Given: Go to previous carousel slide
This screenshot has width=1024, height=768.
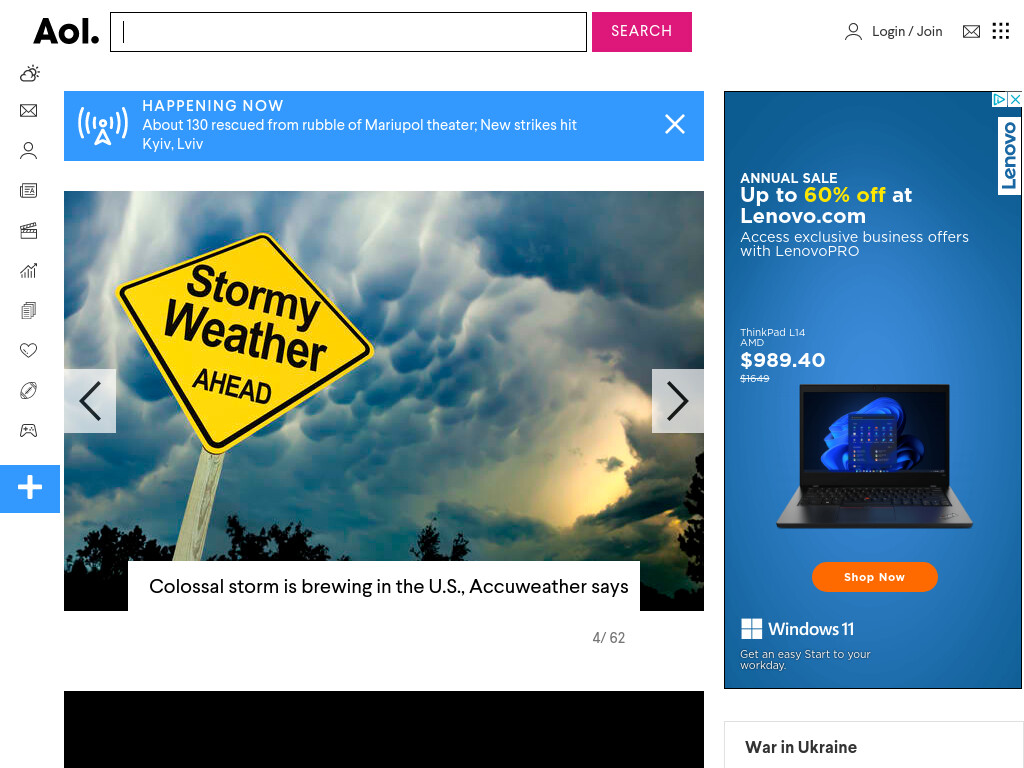Looking at the screenshot, I should 90,401.
